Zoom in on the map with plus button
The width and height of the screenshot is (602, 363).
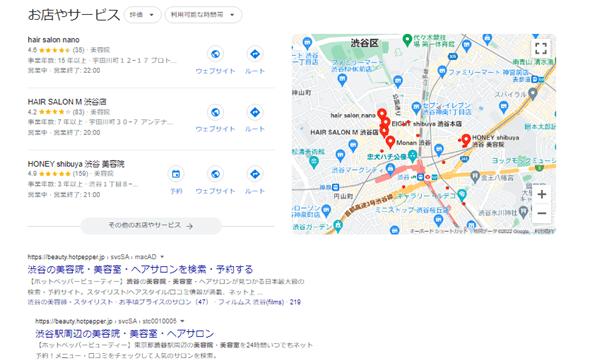click(x=542, y=194)
